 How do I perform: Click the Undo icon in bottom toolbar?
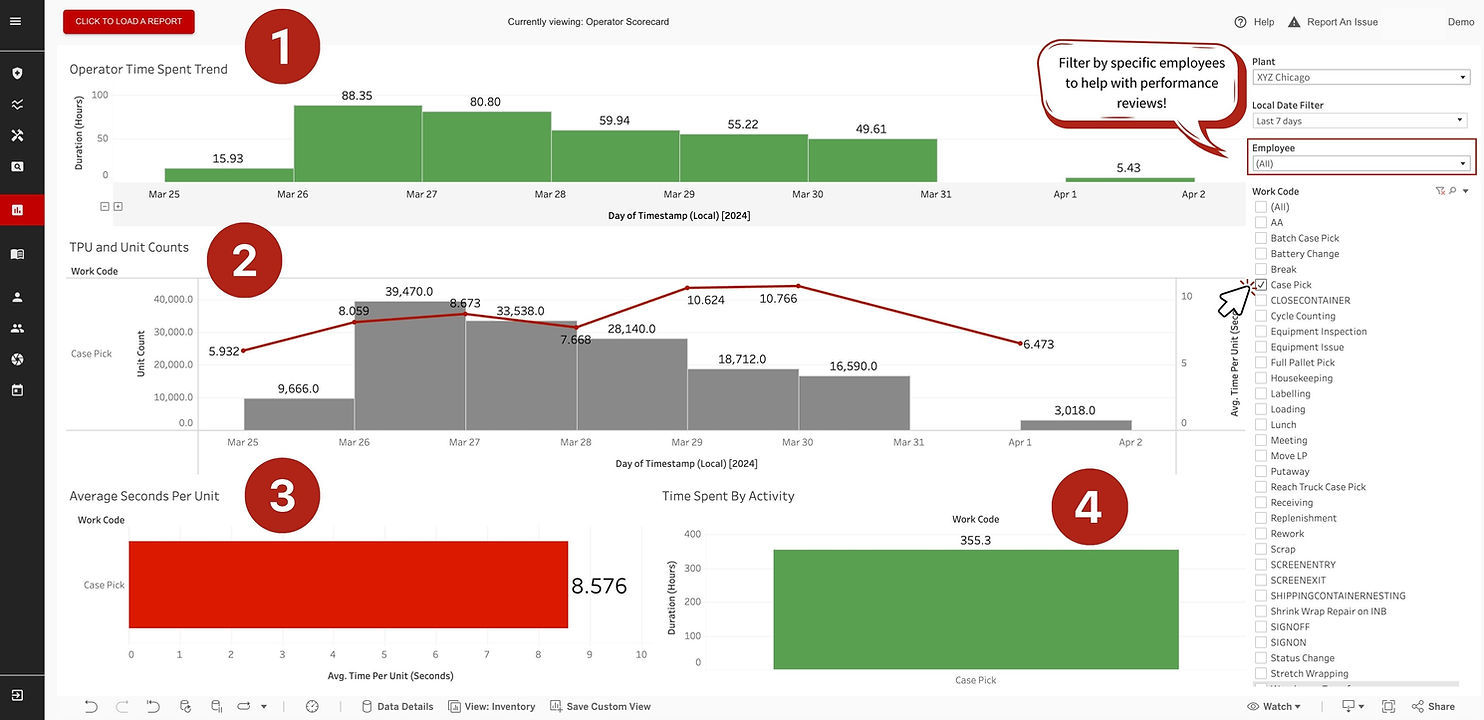91,706
